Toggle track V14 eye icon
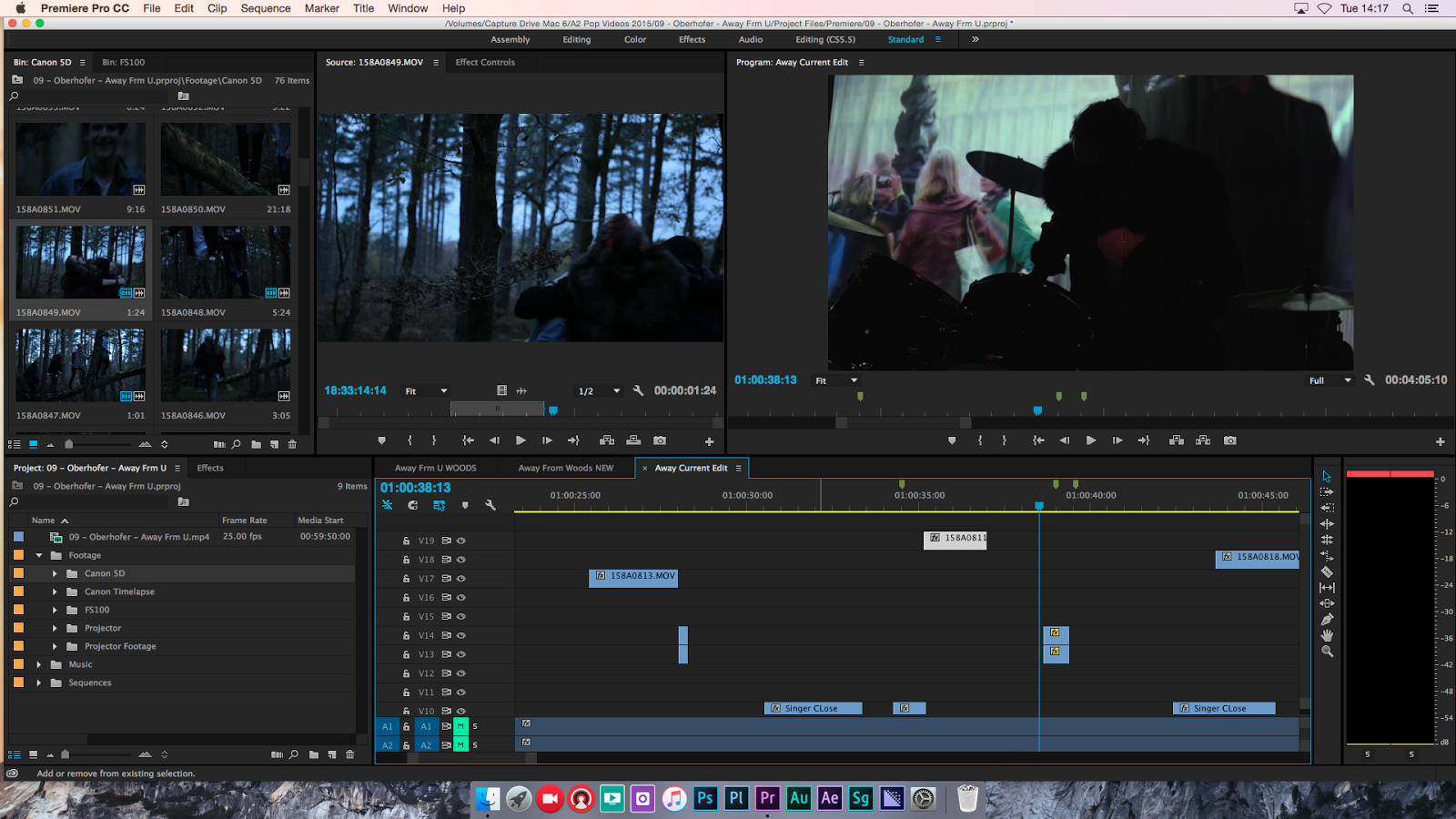This screenshot has height=819, width=1456. click(x=461, y=635)
